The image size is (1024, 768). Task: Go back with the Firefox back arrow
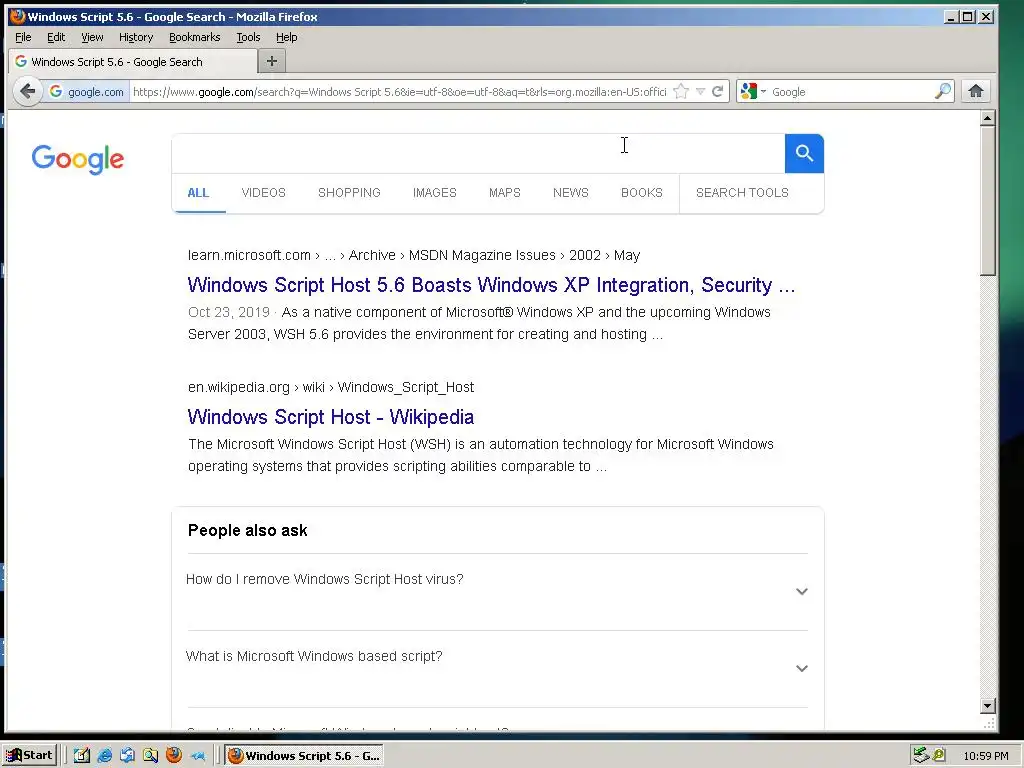coord(27,91)
